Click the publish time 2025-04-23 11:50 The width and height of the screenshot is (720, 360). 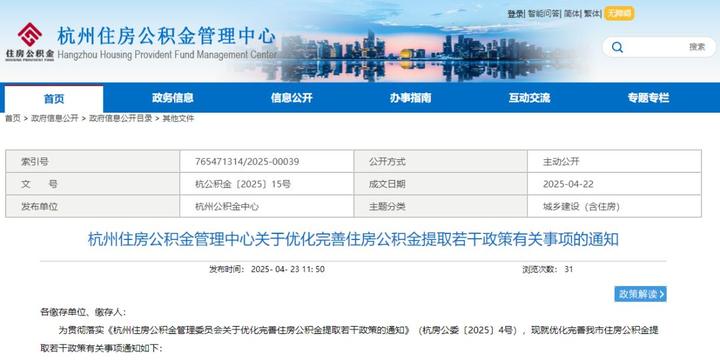267,269
